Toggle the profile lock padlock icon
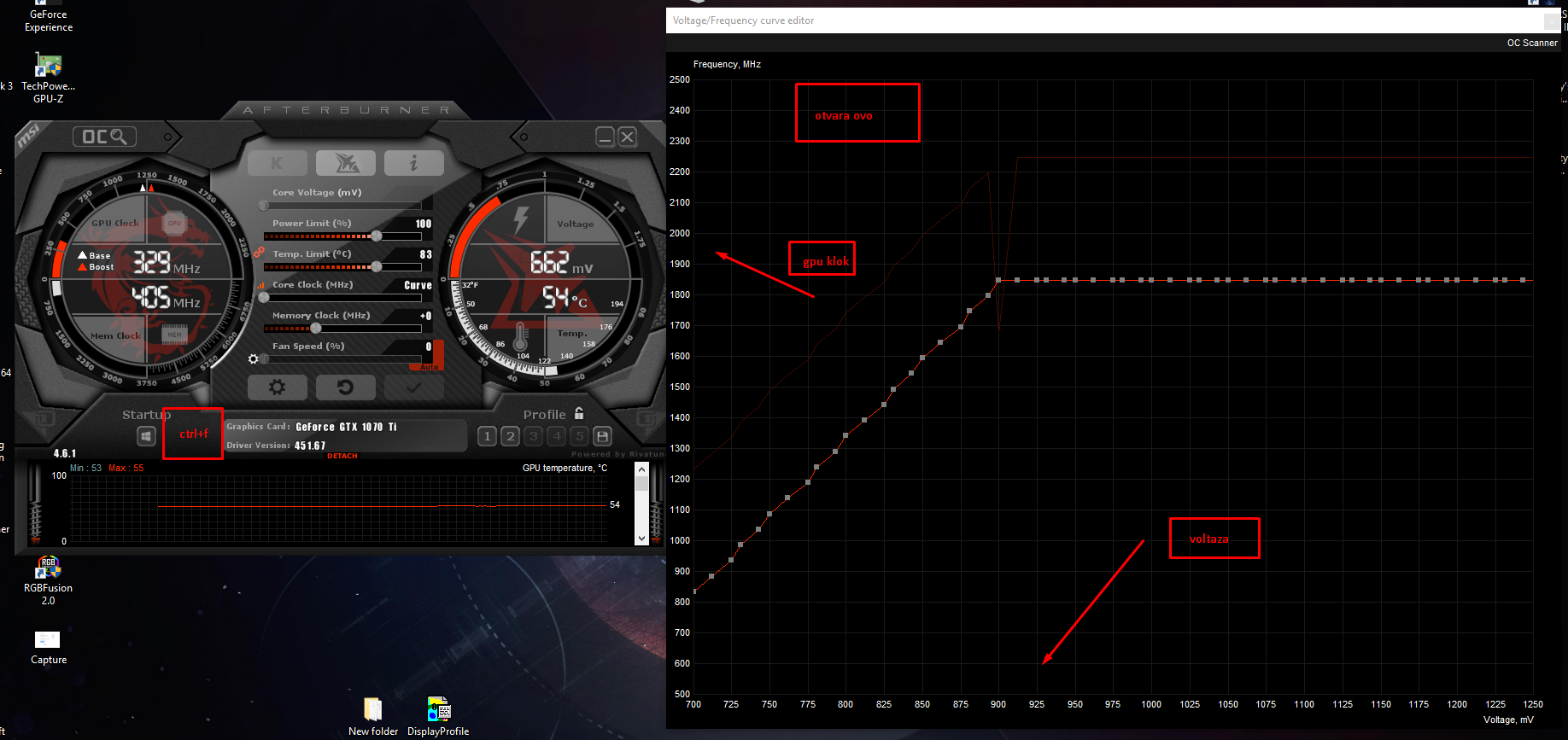This screenshot has width=1568, height=740. point(579,413)
